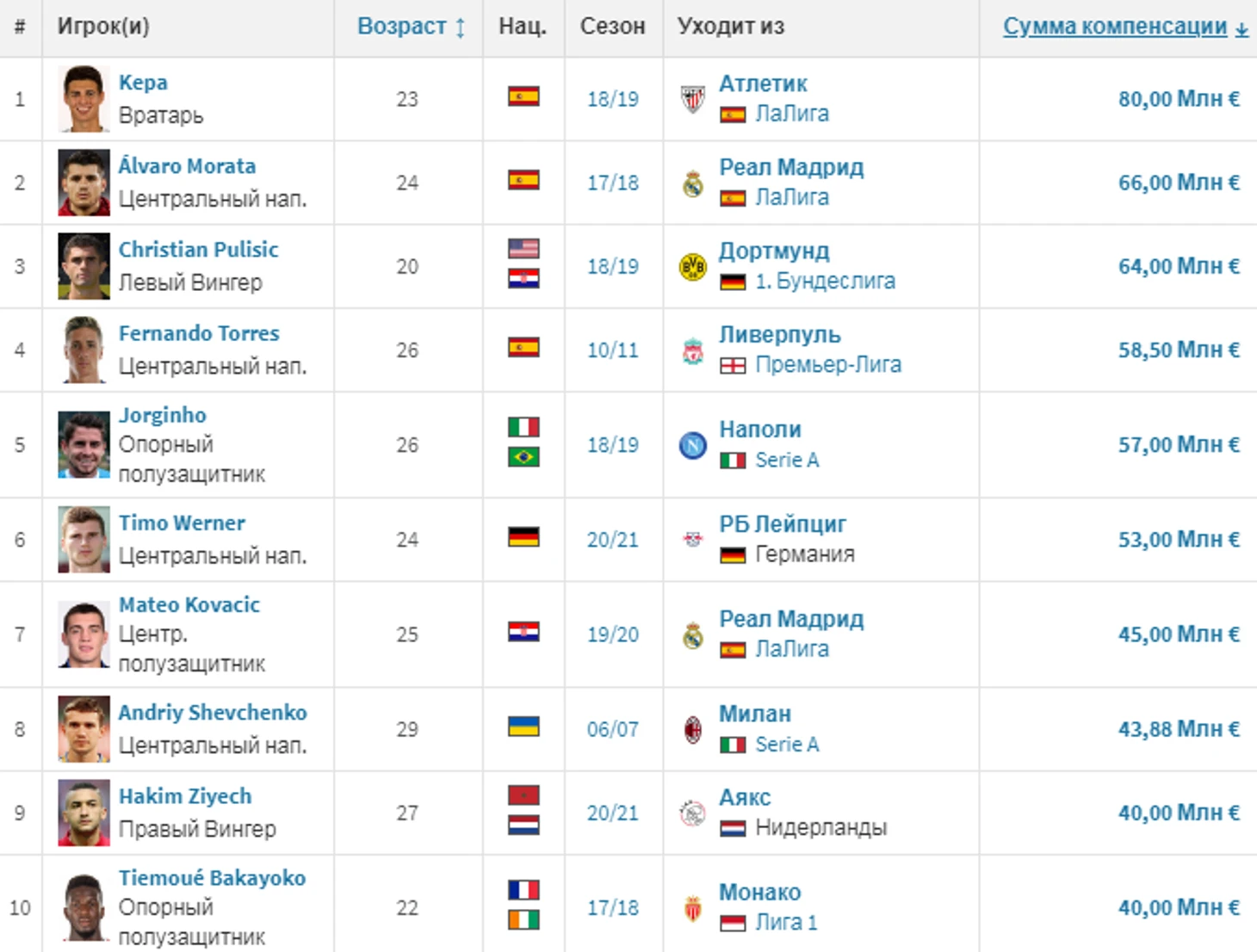Click the Monaco club crest

[x=693, y=907]
